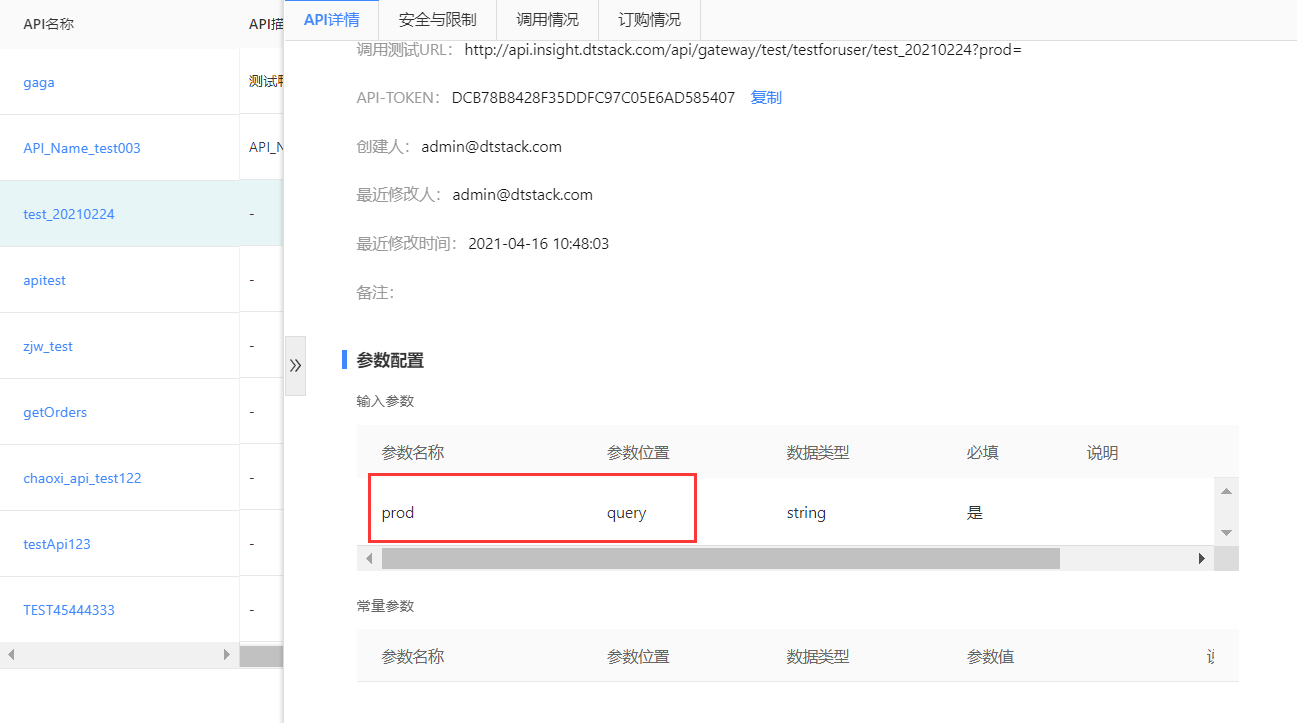Click the prod parameter row
1297x723 pixels.
point(532,513)
